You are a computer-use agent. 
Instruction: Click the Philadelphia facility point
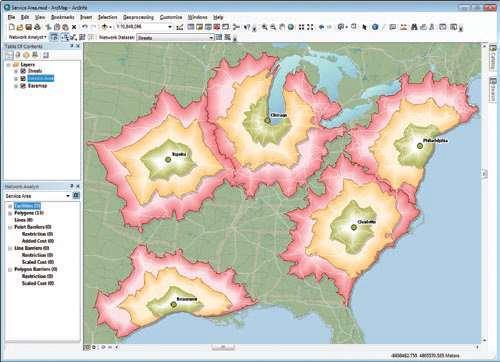[420, 146]
